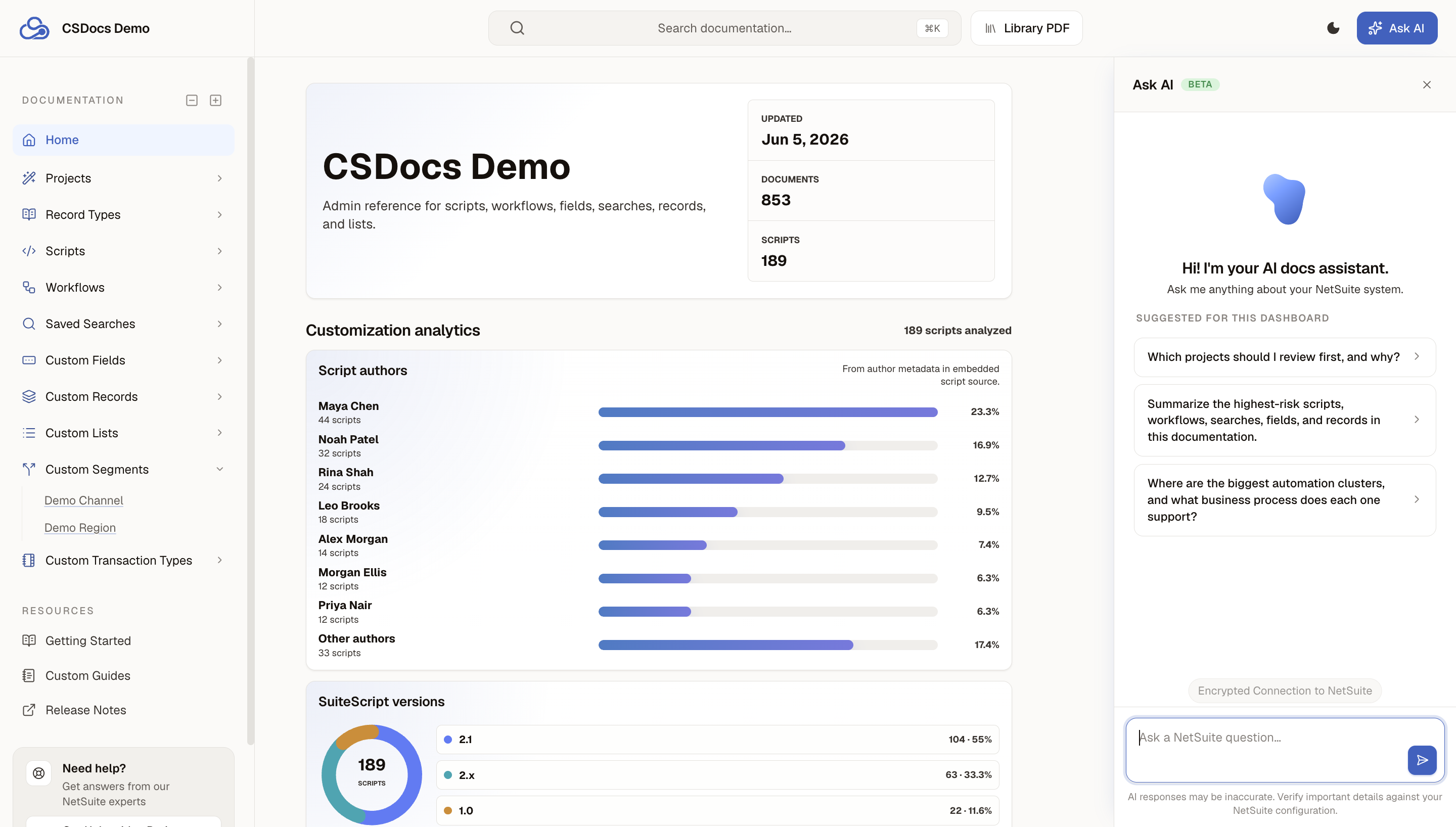This screenshot has height=827, width=1456.
Task: Click the Saved Searches magnifier icon
Action: 29,324
